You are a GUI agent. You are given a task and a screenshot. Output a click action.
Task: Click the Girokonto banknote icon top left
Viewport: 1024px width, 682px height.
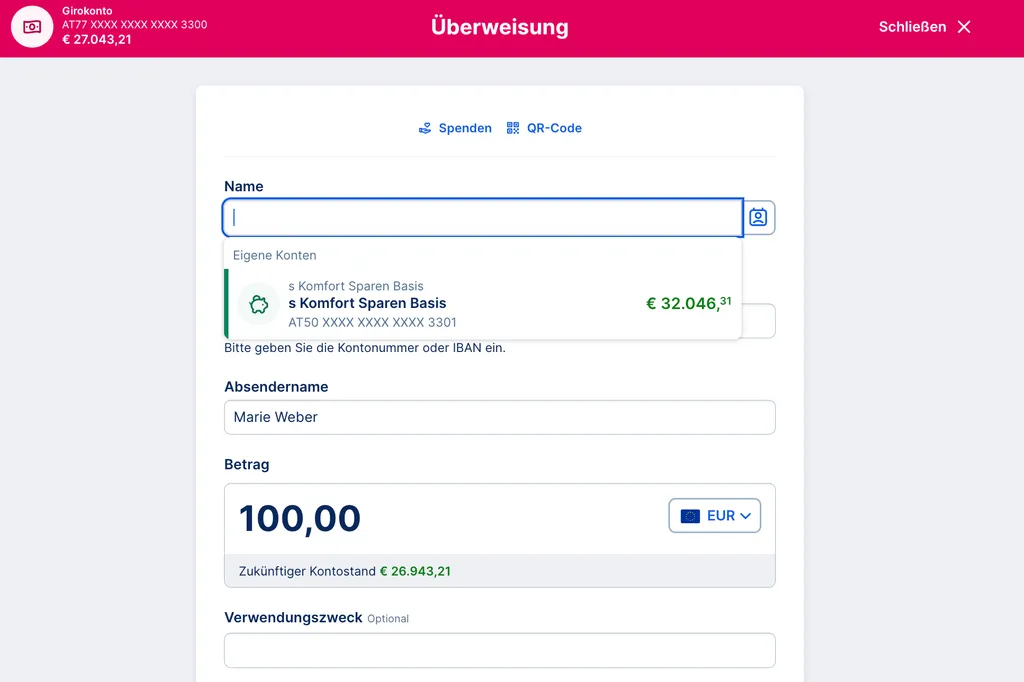point(31,27)
